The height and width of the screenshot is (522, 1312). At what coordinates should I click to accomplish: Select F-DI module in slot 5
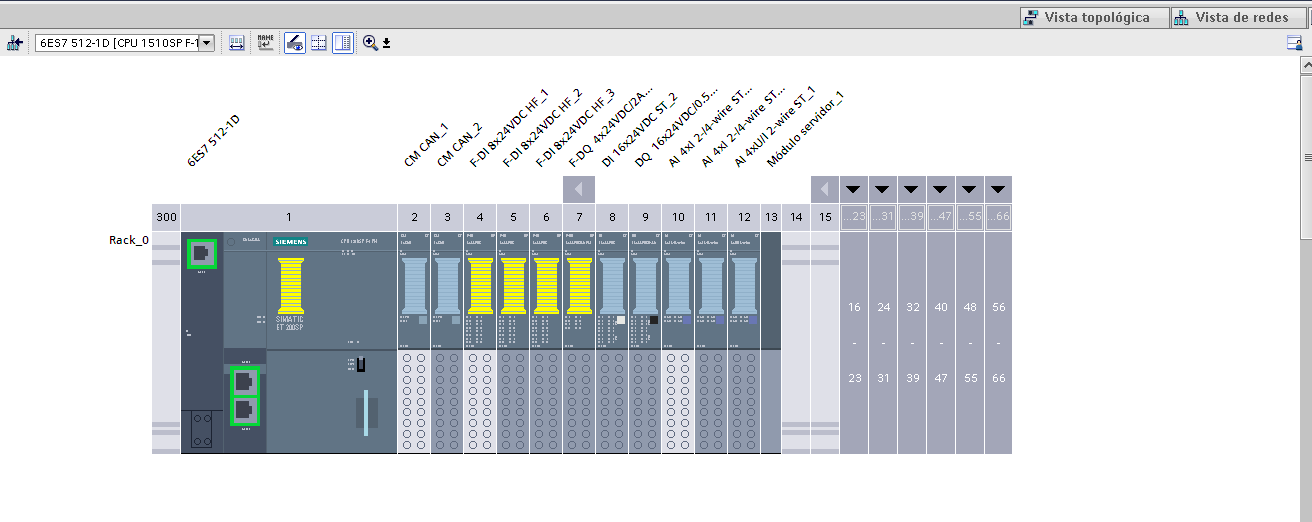(x=513, y=342)
